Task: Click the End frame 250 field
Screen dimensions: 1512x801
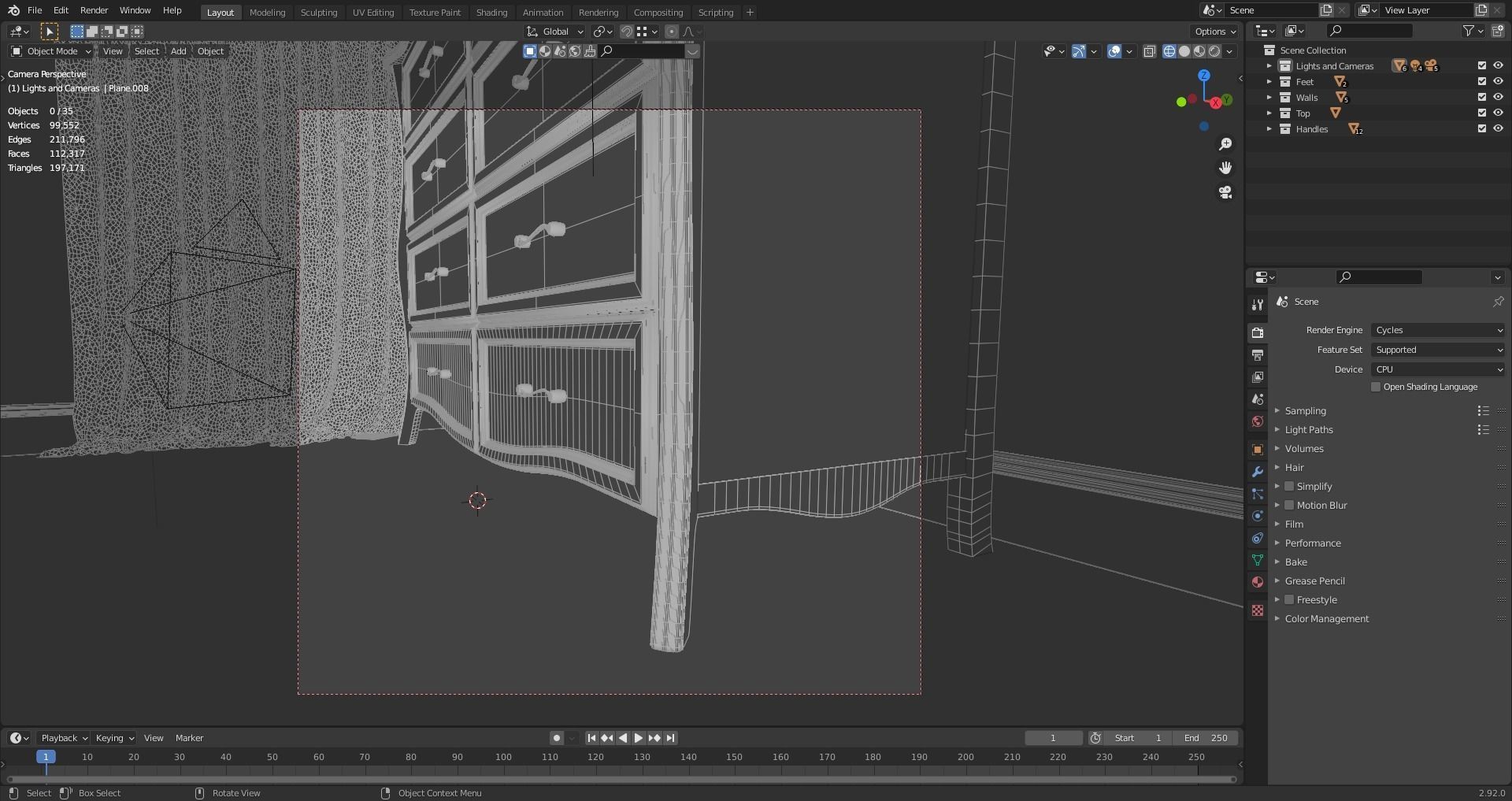Action: 1205,738
